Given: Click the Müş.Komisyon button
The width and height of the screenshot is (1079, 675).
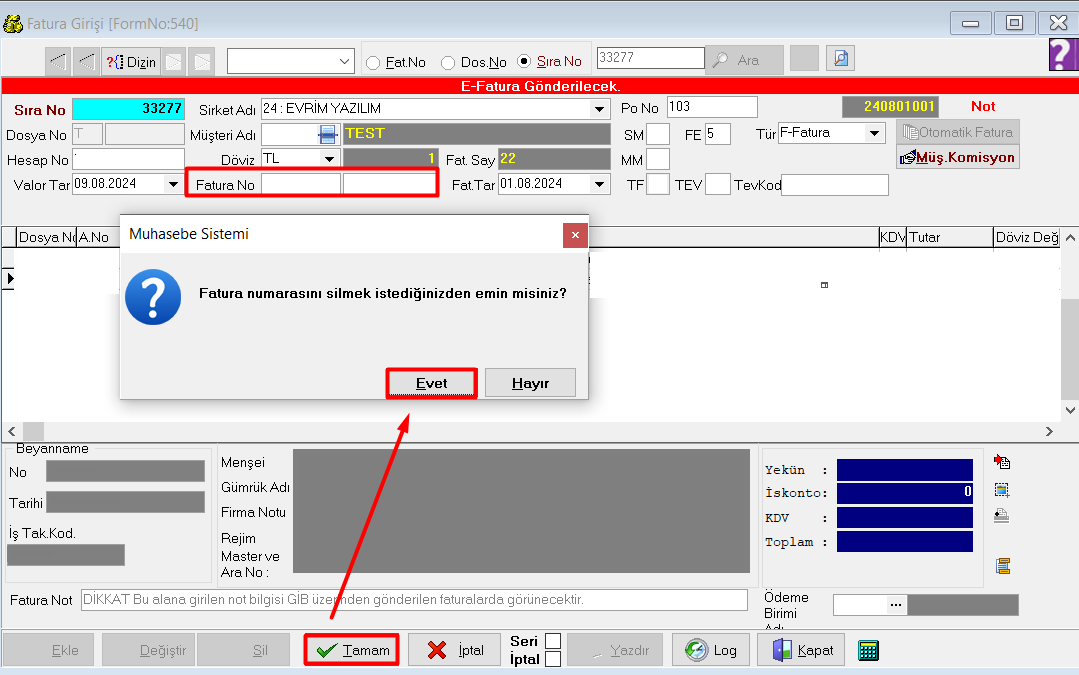Looking at the screenshot, I should [x=957, y=157].
